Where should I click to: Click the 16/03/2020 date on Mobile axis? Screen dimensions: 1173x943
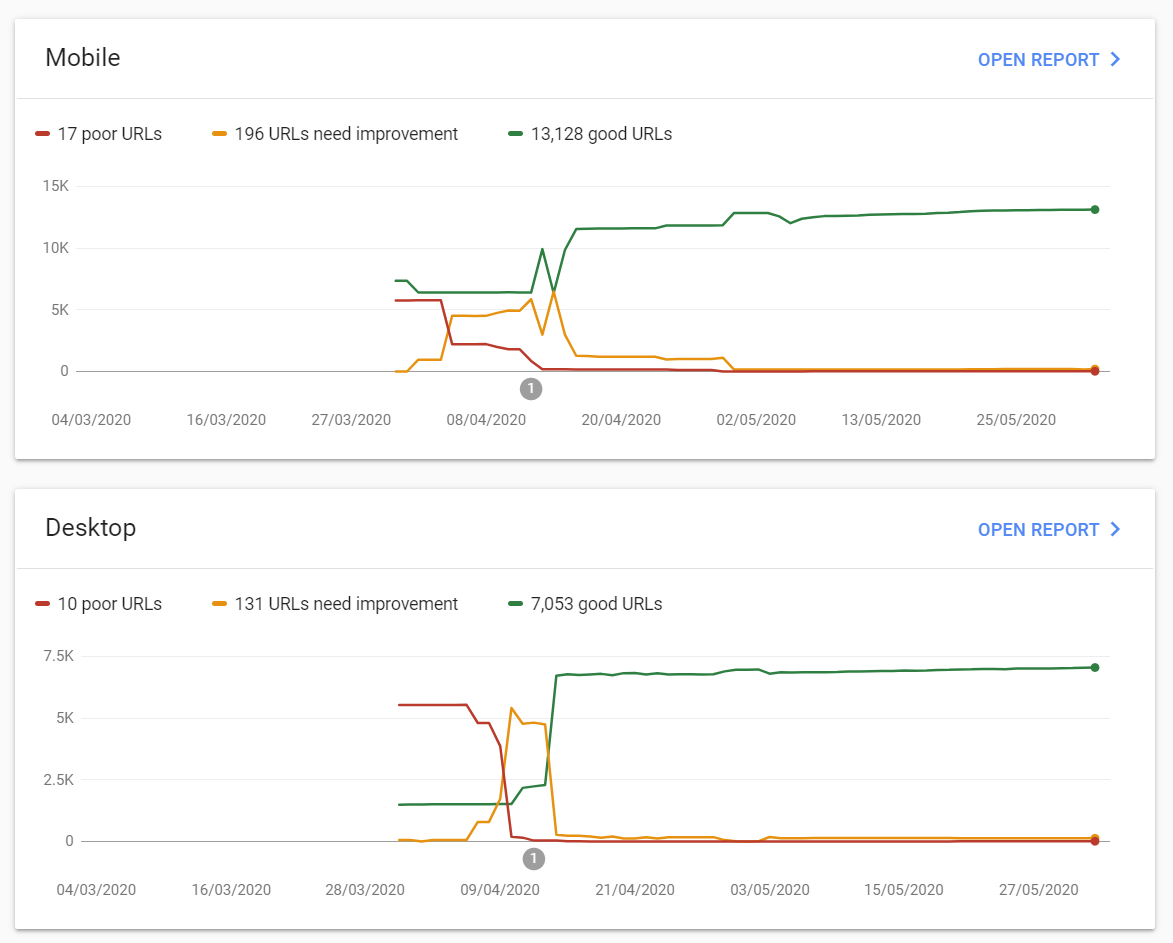pyautogui.click(x=226, y=420)
